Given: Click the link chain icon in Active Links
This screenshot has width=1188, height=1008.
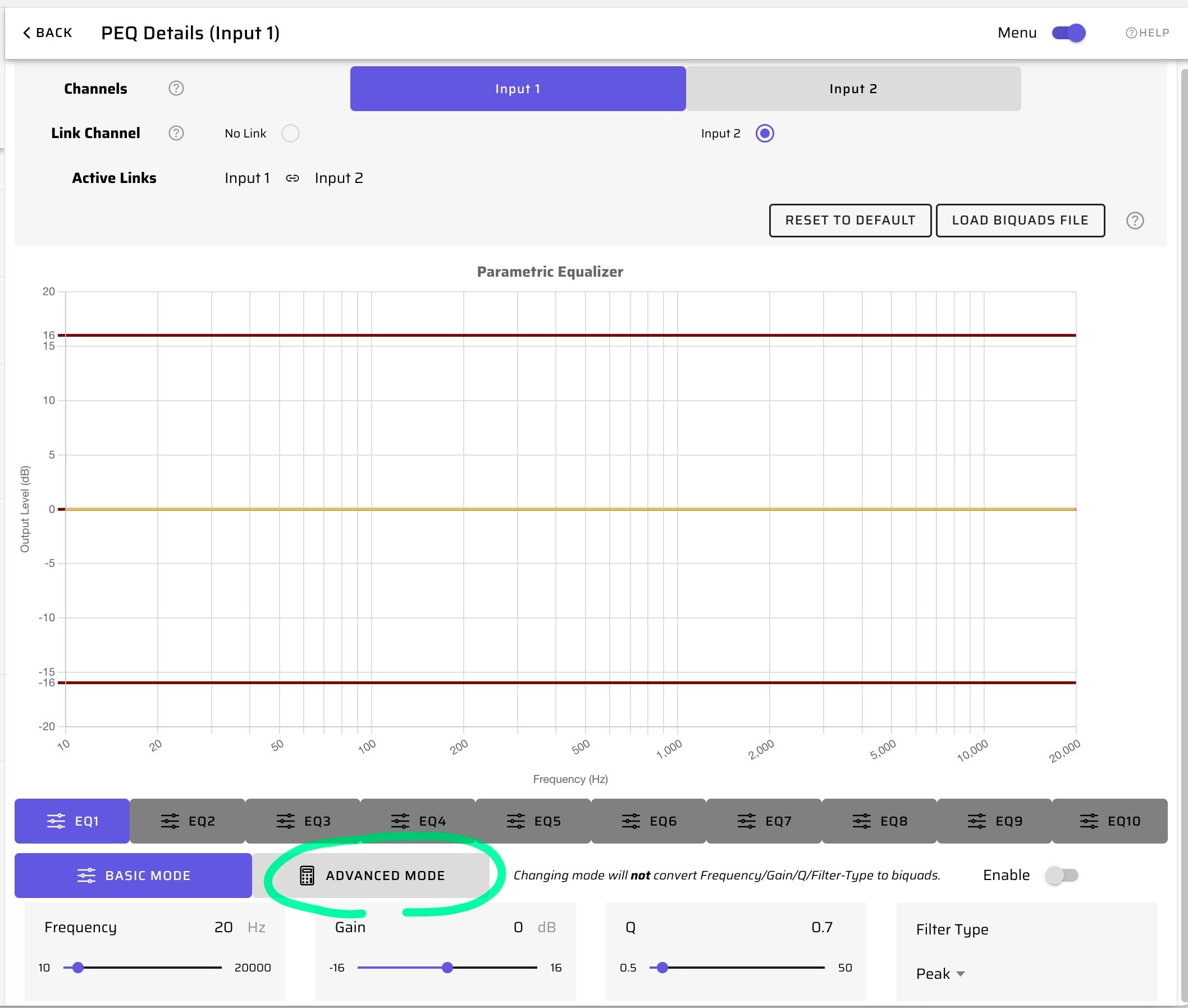Looking at the screenshot, I should coord(292,178).
